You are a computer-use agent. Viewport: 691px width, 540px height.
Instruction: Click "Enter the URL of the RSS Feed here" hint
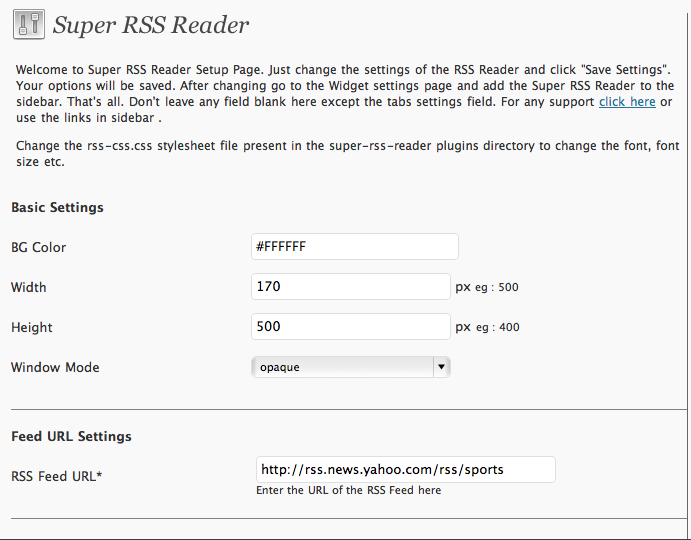[x=349, y=490]
